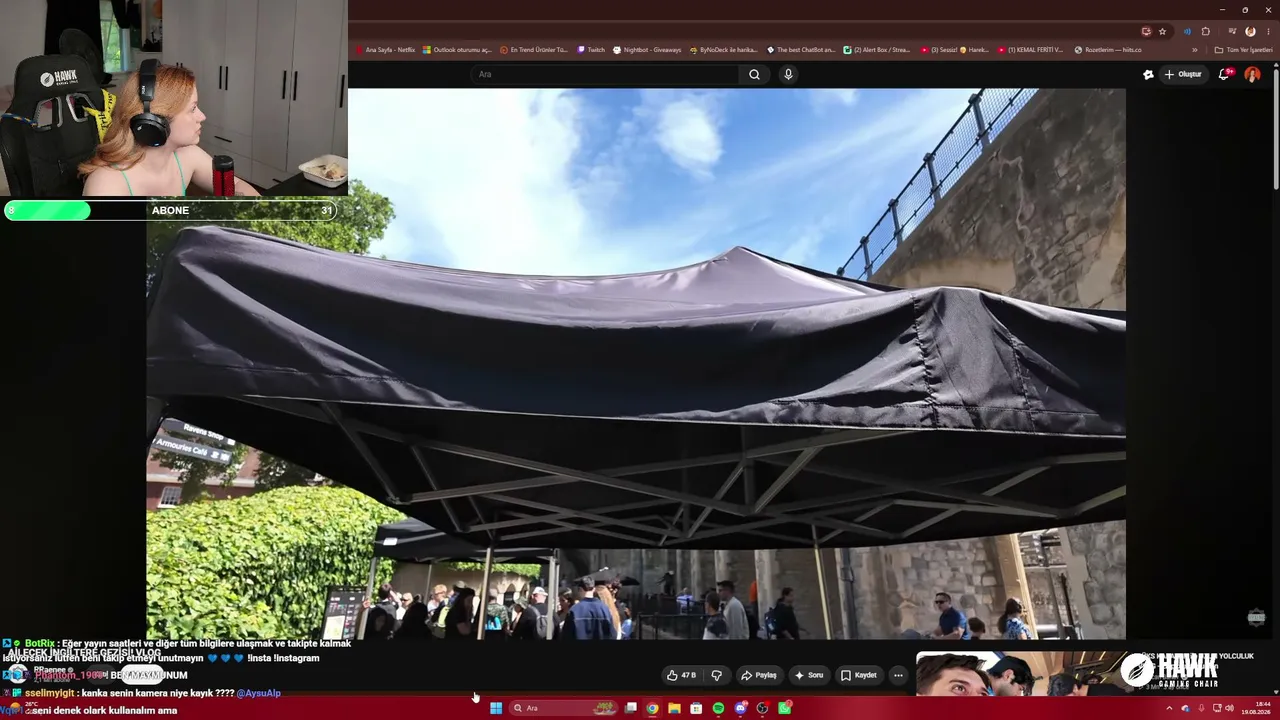The width and height of the screenshot is (1280, 720).
Task: Open OBS Studio from the taskbar
Action: (x=762, y=708)
